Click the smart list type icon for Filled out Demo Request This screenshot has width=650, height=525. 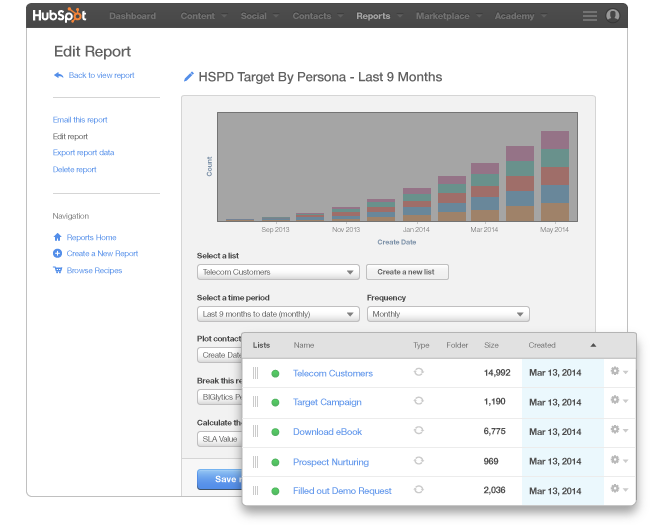click(x=419, y=489)
